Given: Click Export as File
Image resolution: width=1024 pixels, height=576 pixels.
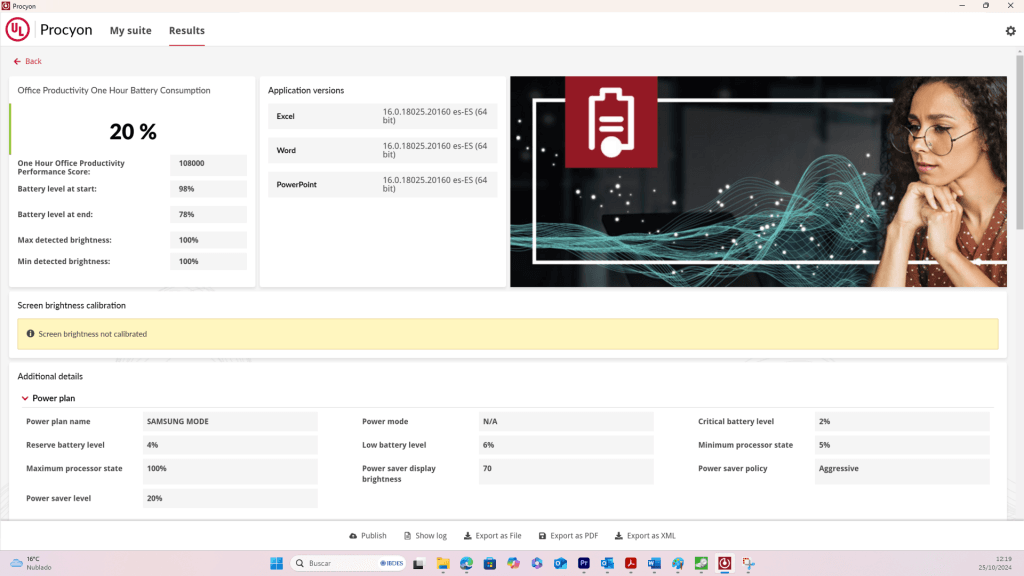Looking at the screenshot, I should (x=492, y=536).
